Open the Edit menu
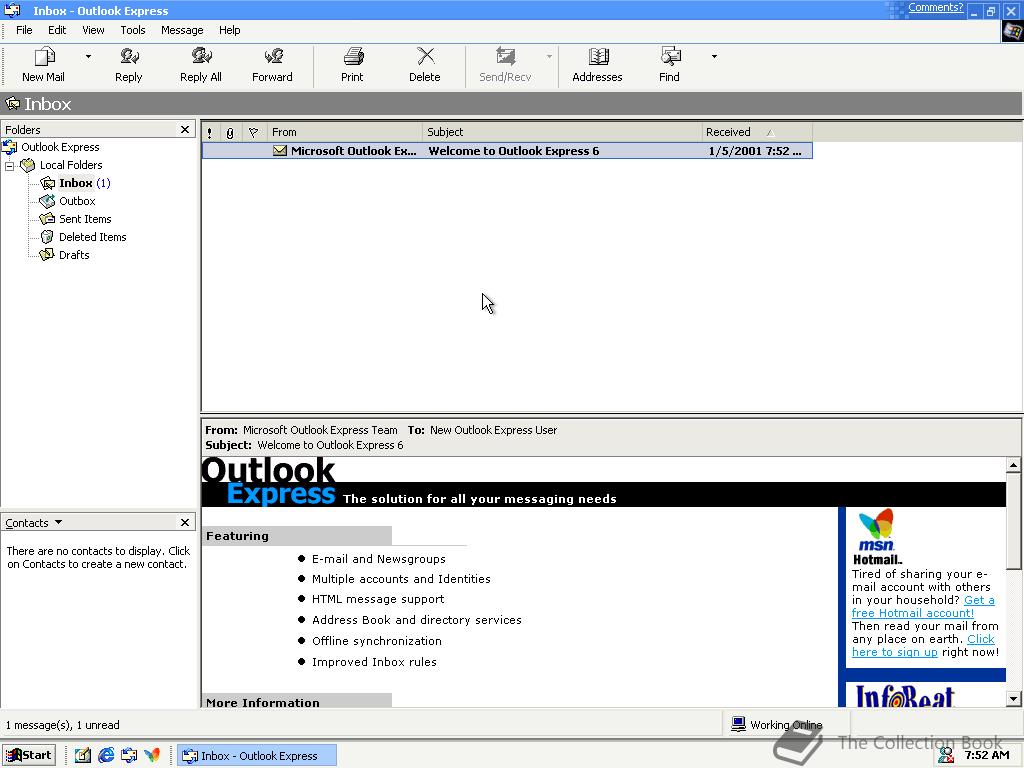 point(57,30)
